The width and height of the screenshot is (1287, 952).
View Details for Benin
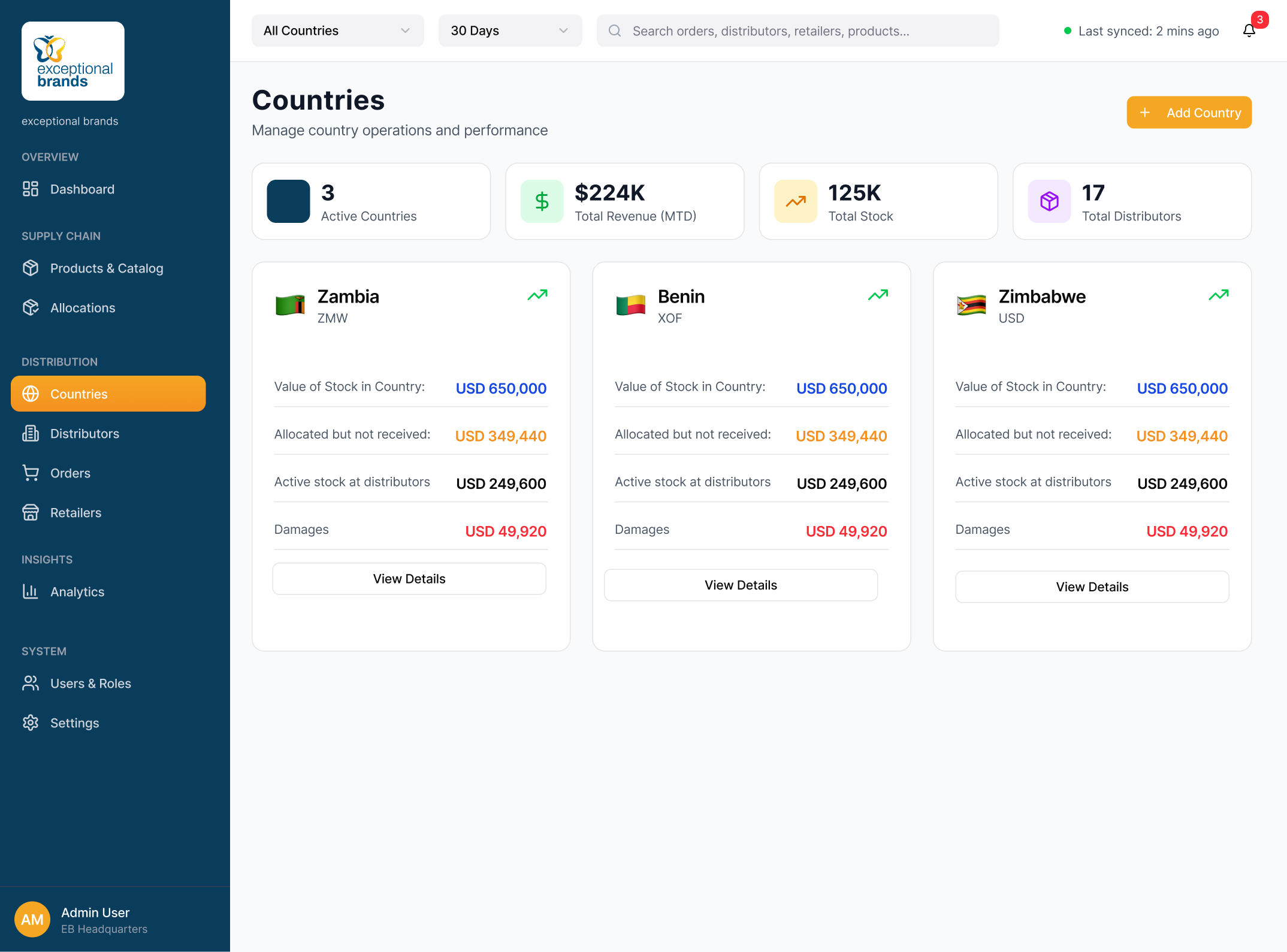[x=741, y=585]
